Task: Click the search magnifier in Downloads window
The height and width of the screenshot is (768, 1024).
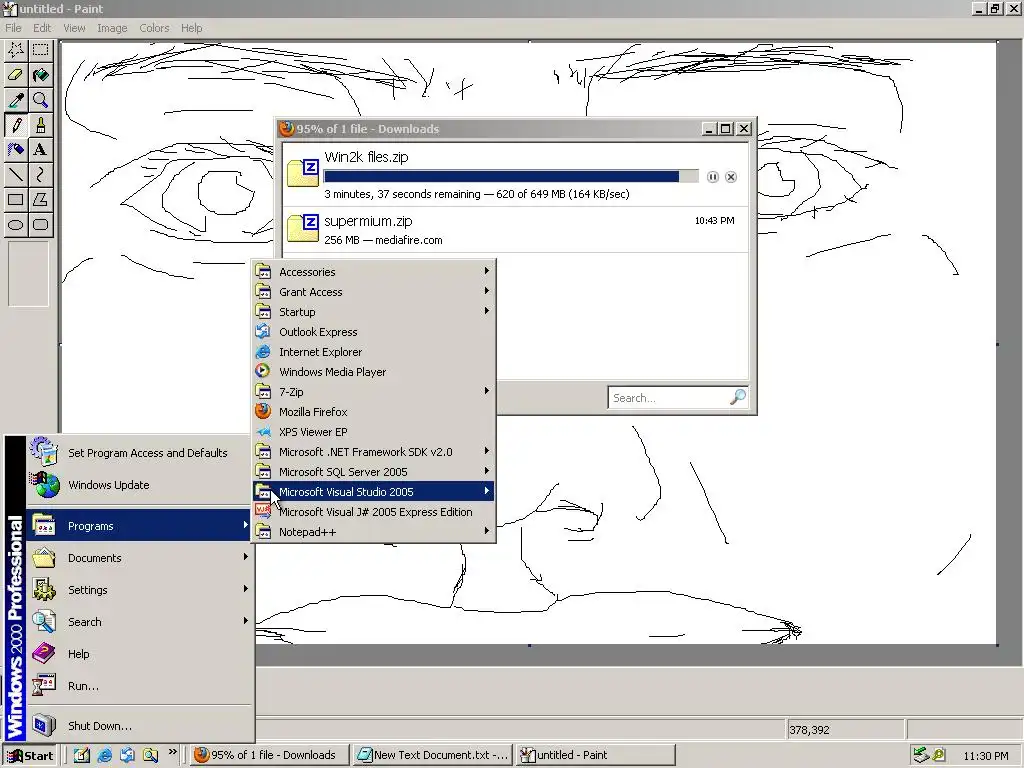Action: [x=737, y=397]
